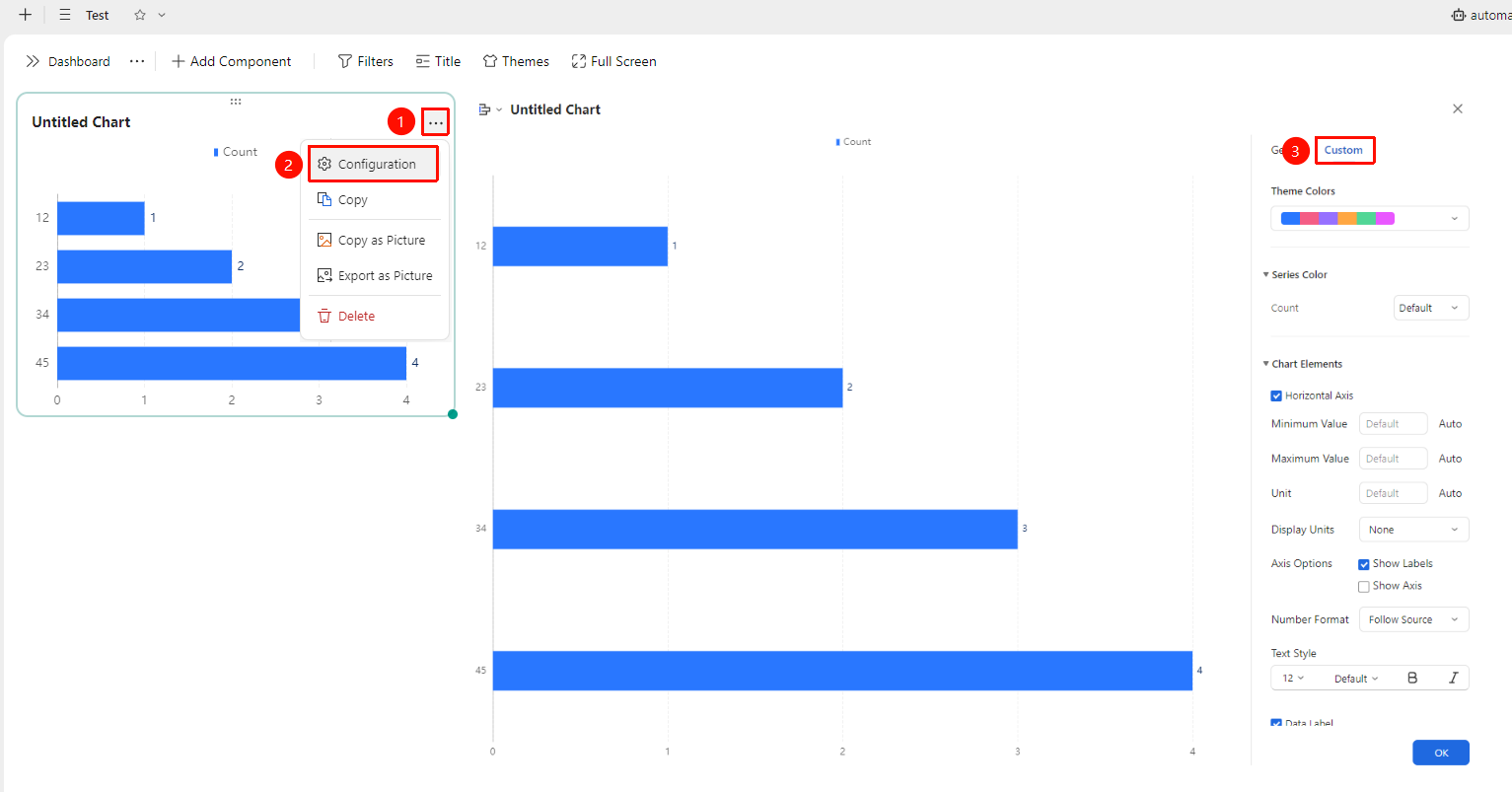The width and height of the screenshot is (1512, 792).
Task: Grab the drag handle atop the chart card
Action: tap(236, 102)
